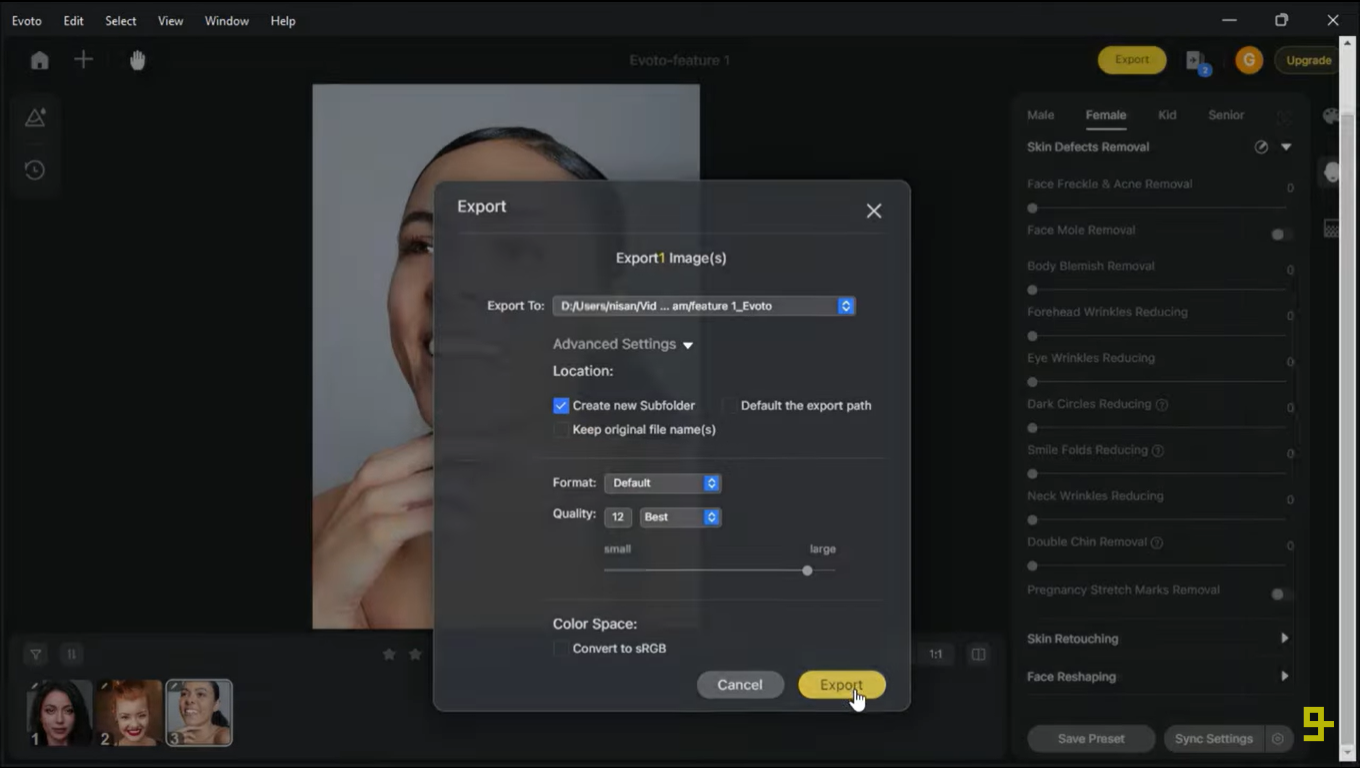Select the portrait retouching panel icon on the right

pos(1332,171)
